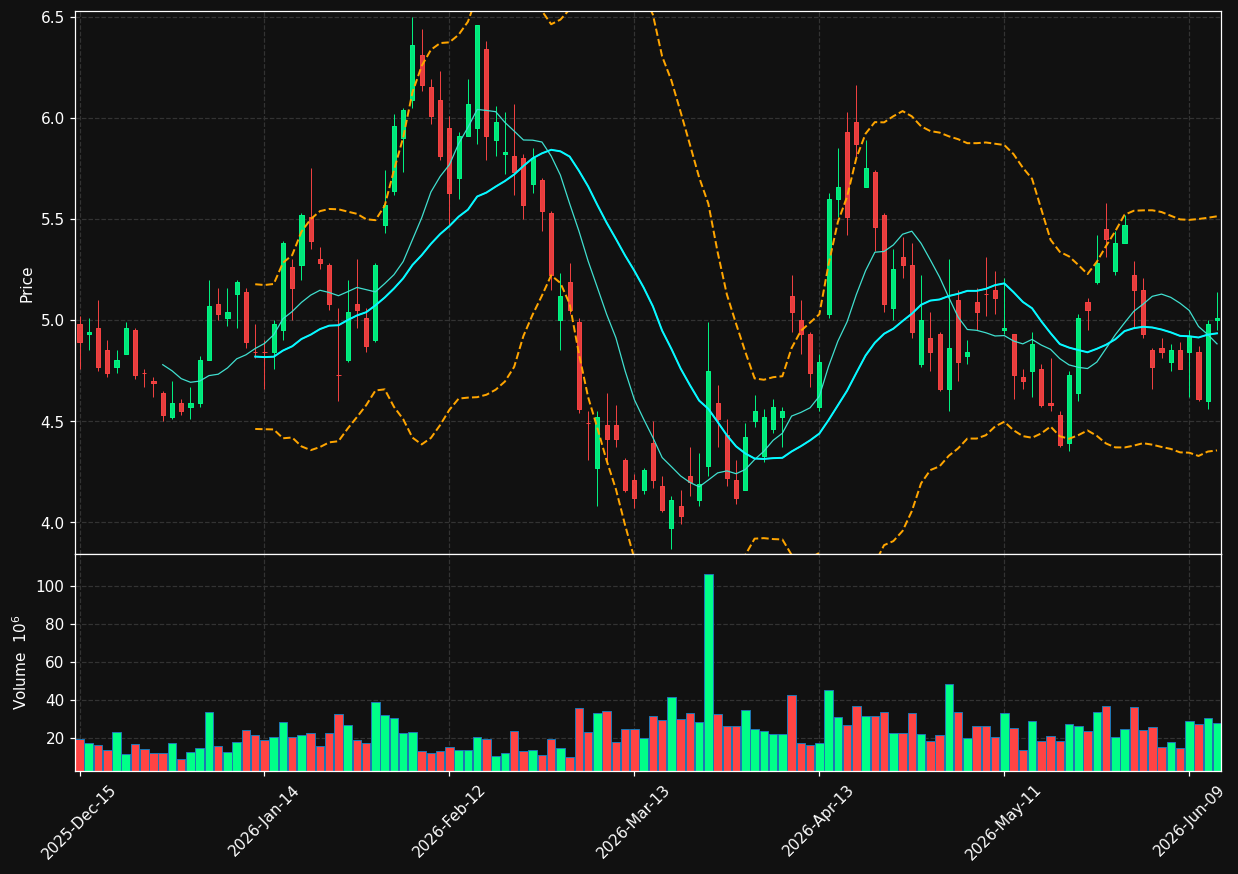1238x874 pixels.
Task: Click the 4.0 price tick label
Action: click(x=53, y=522)
